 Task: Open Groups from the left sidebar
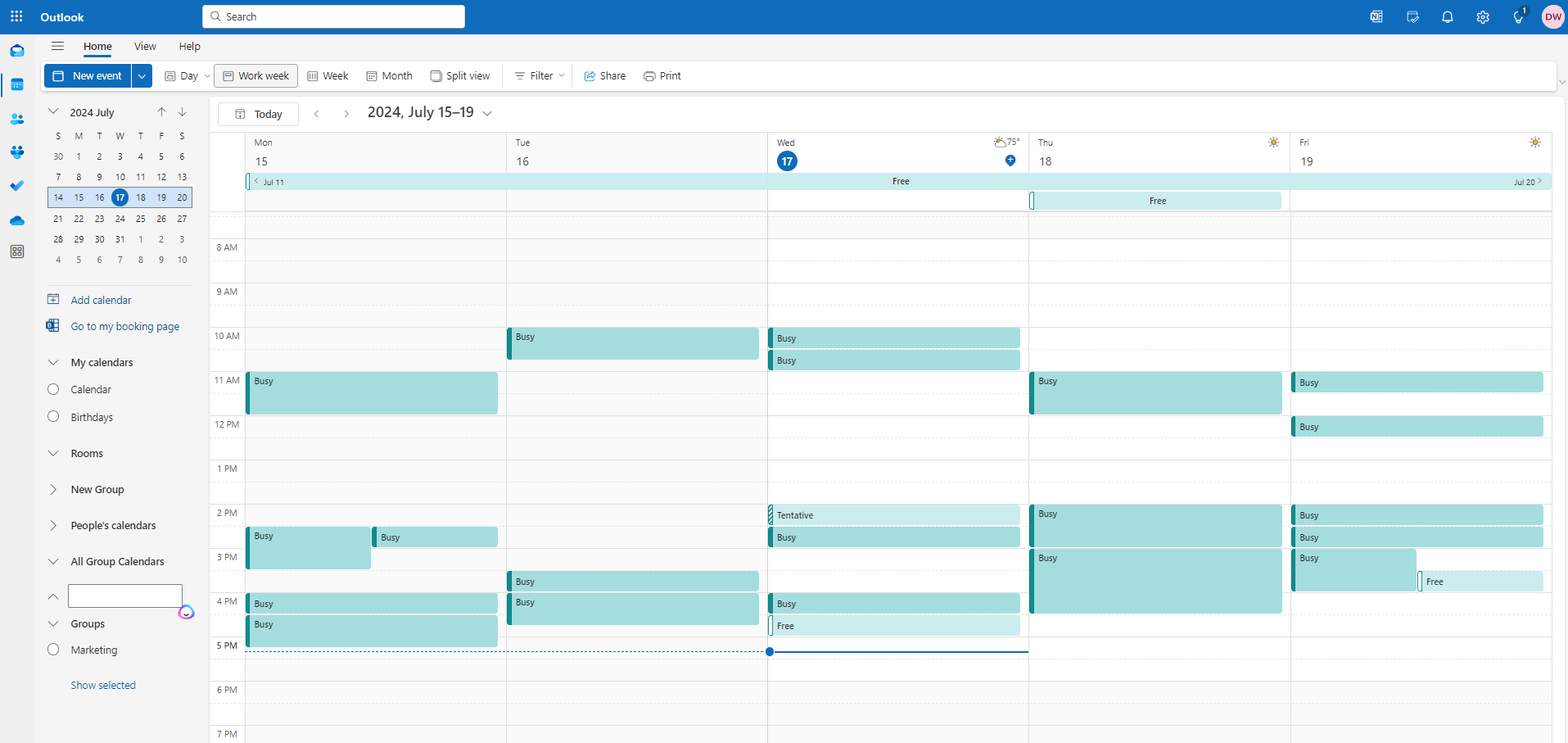click(x=16, y=152)
